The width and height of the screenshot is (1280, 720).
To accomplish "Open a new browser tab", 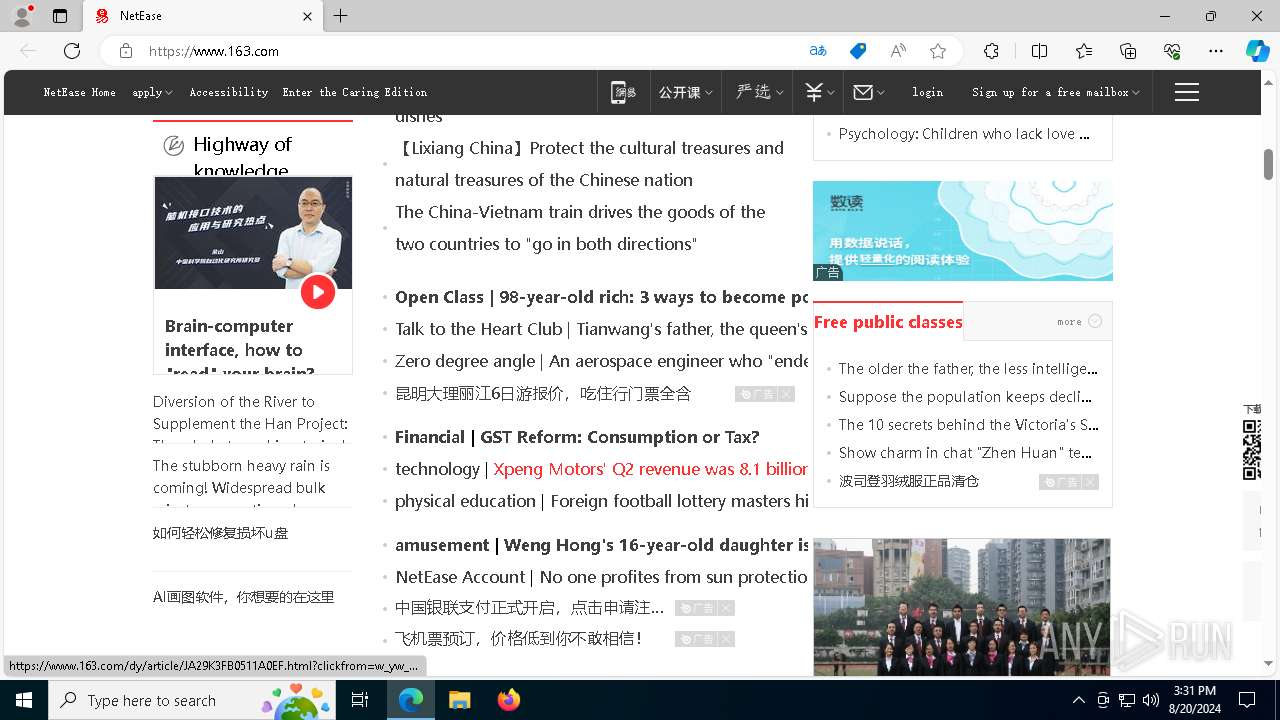I will 341,16.
